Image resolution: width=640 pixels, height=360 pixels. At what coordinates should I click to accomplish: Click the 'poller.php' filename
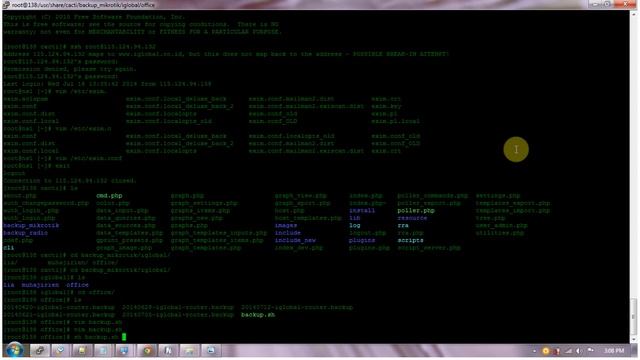point(416,211)
